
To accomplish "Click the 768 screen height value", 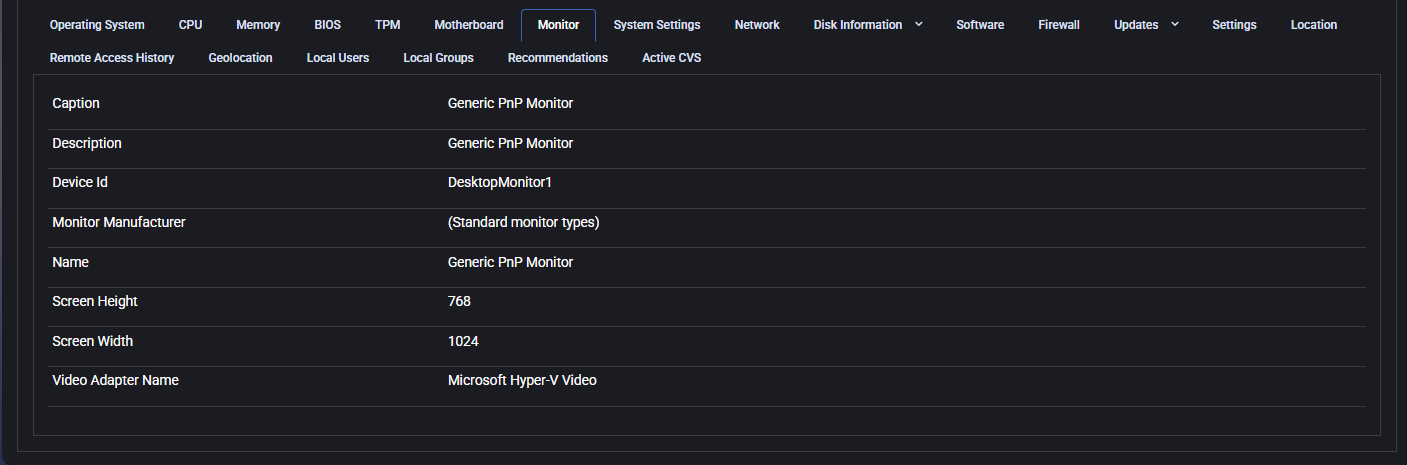I will pos(459,301).
